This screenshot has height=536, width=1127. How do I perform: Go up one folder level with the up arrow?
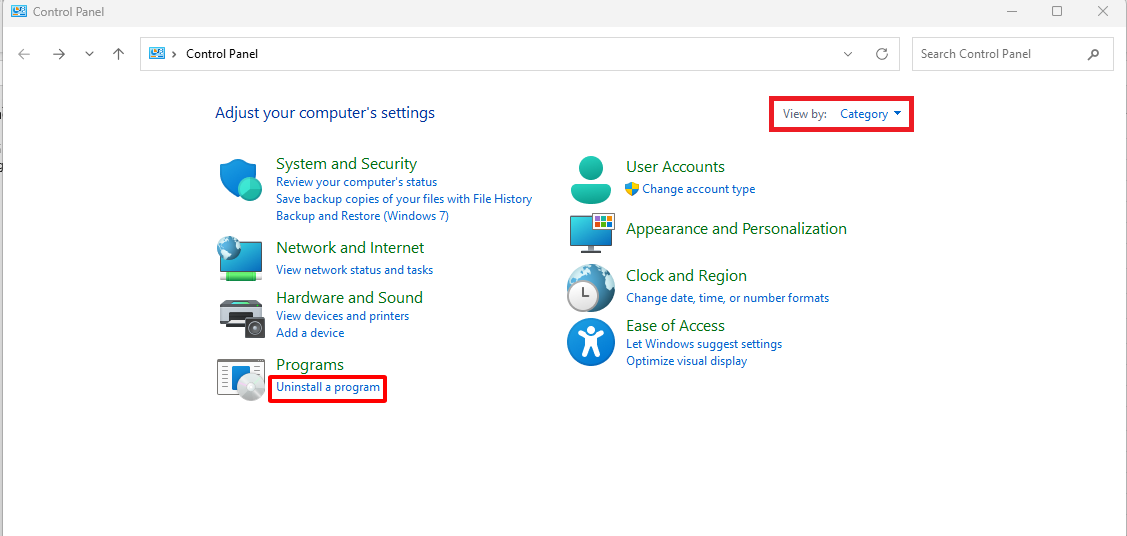coord(119,54)
